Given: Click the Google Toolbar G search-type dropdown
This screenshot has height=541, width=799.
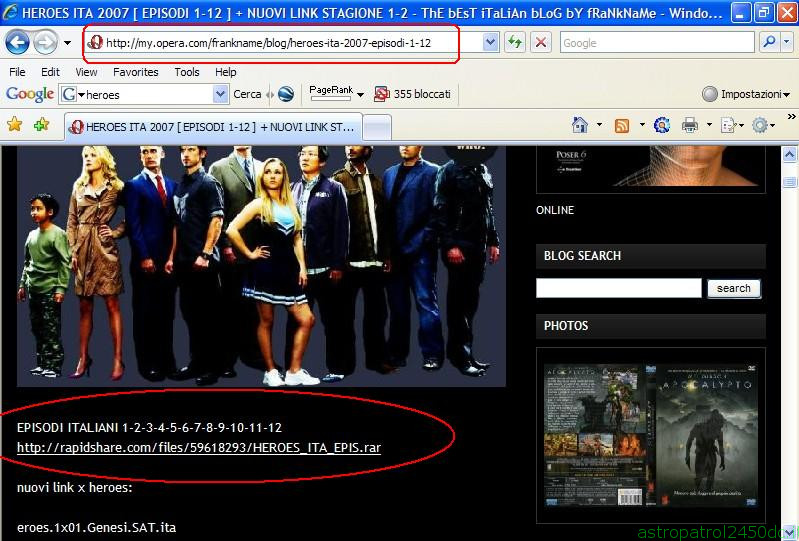Looking at the screenshot, I should tap(73, 94).
